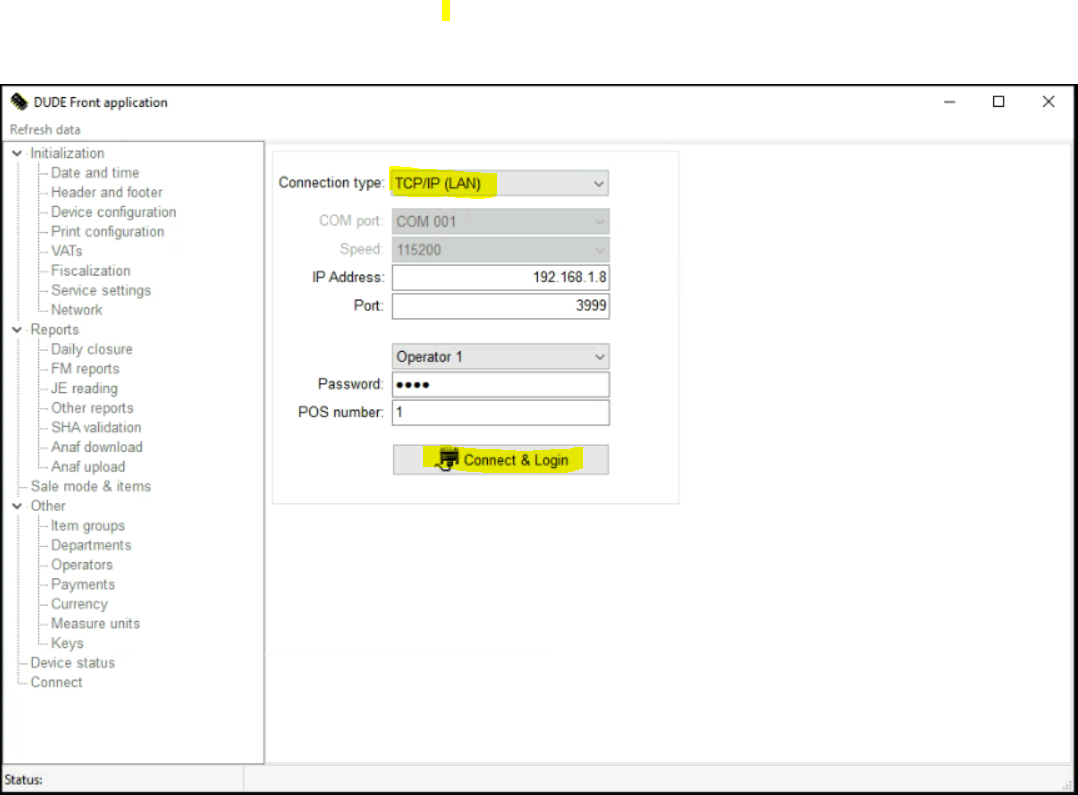This screenshot has width=1078, height=795.
Task: Maximize the DUDE application window
Action: point(998,102)
